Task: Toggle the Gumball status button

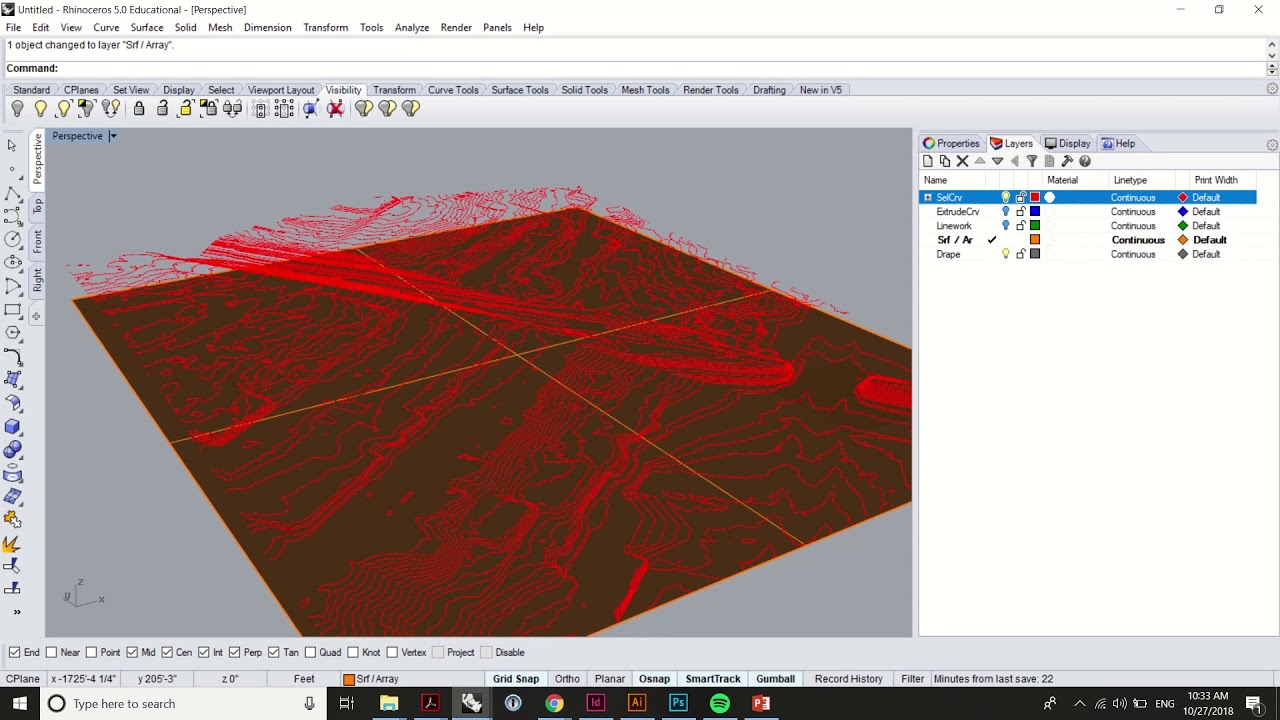Action: click(775, 679)
